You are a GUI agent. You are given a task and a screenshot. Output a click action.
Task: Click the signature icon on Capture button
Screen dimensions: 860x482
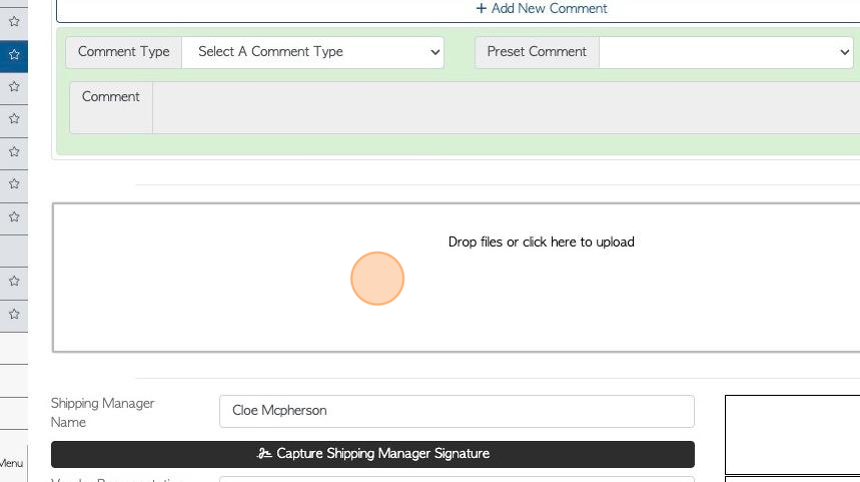tap(264, 453)
